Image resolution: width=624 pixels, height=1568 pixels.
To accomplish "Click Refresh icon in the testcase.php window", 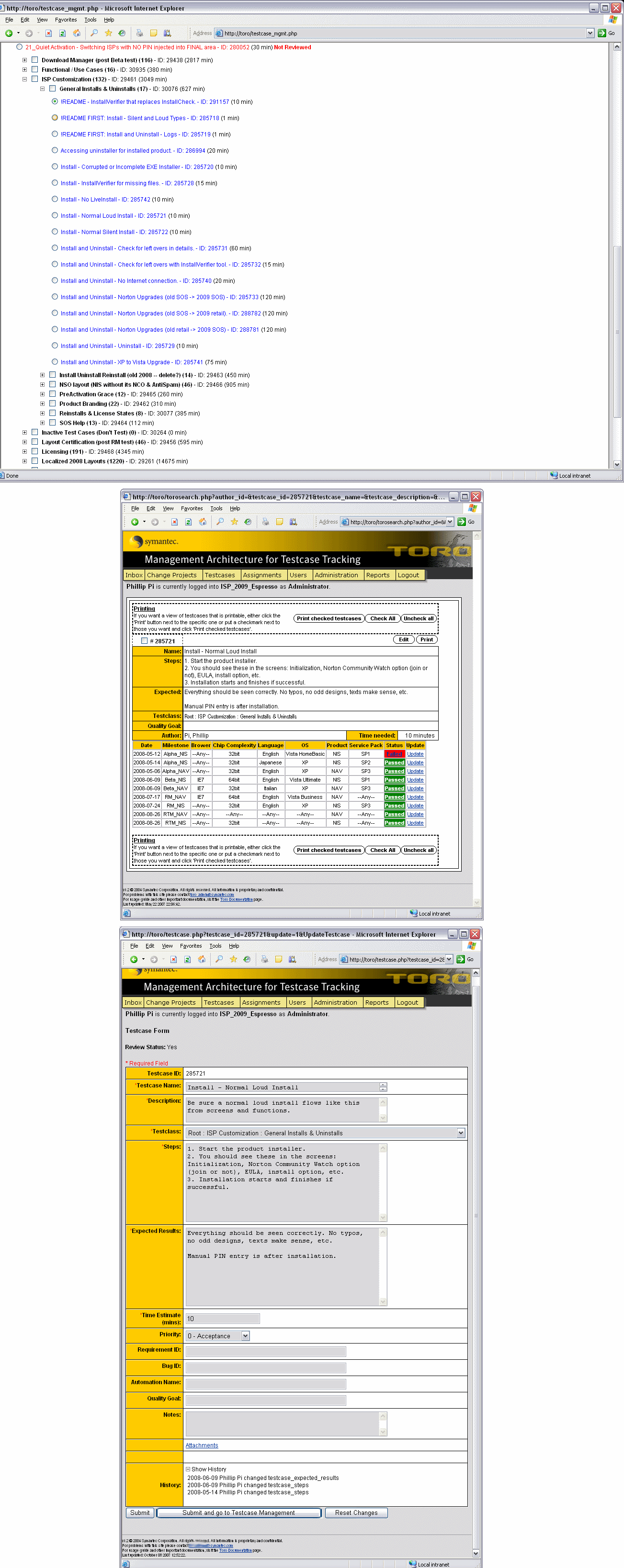I will [x=188, y=959].
